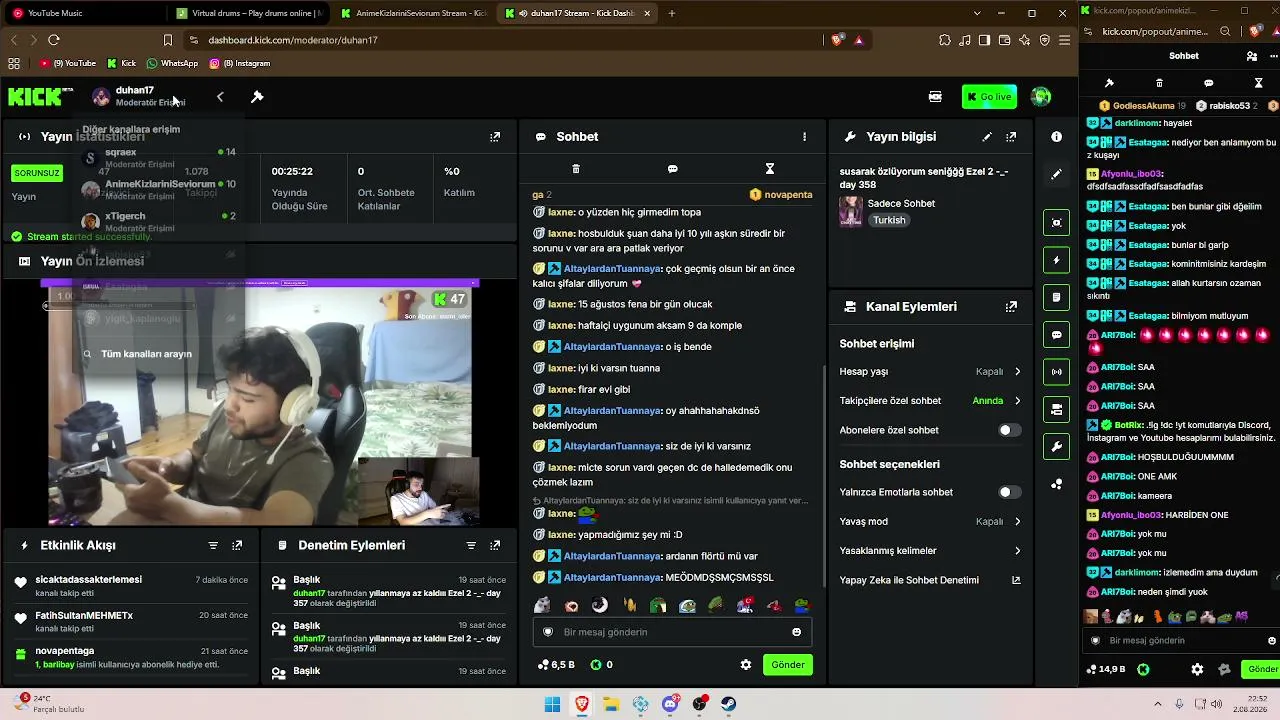1280x720 pixels.
Task: Click the stream preview video
Action: (260, 403)
